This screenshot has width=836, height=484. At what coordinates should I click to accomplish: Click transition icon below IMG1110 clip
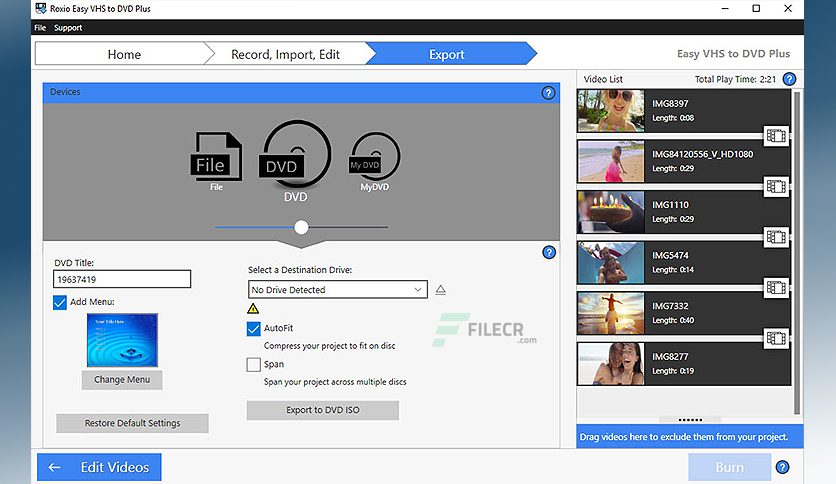tap(776, 237)
